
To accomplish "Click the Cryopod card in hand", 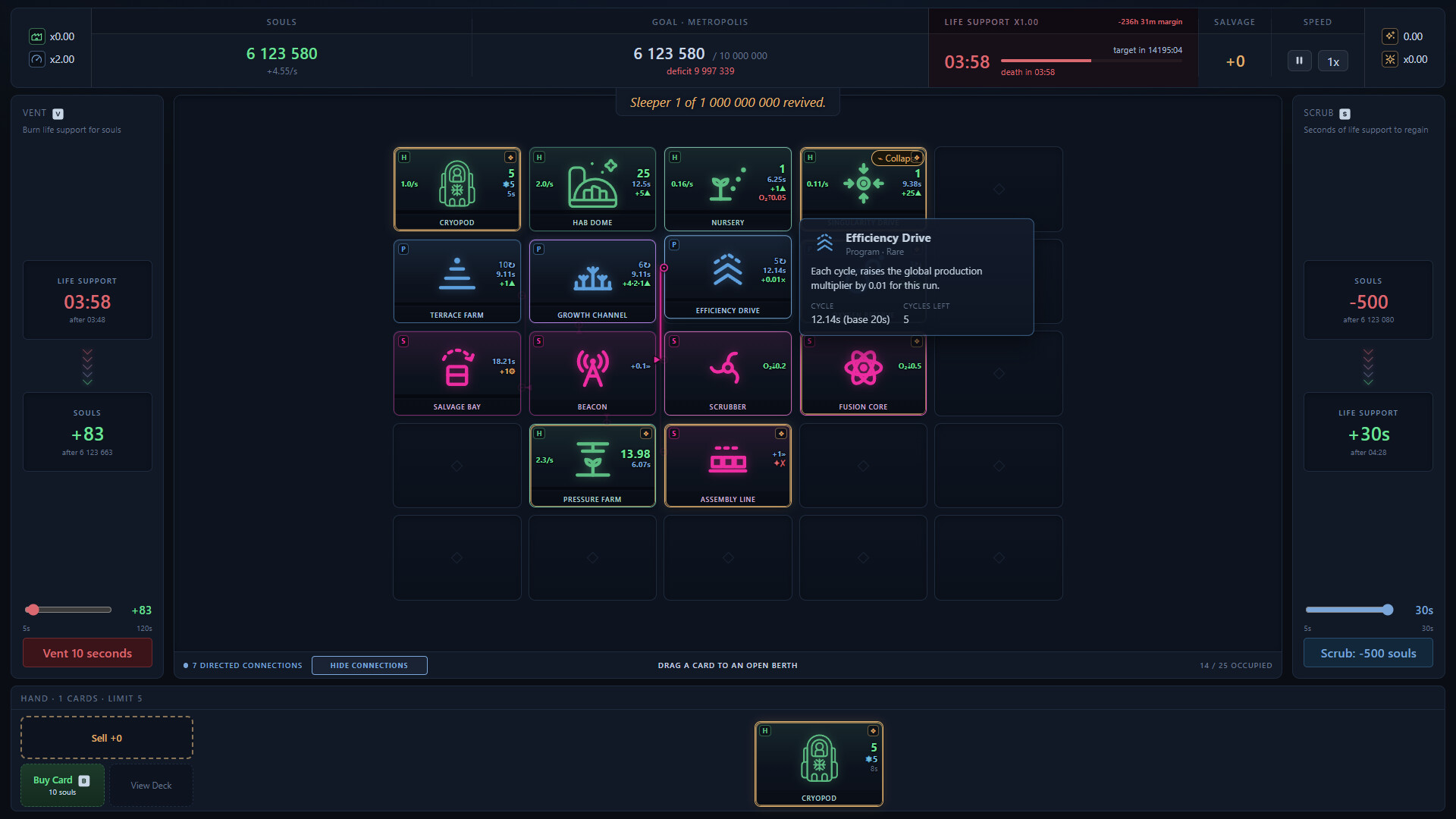I will (x=819, y=764).
